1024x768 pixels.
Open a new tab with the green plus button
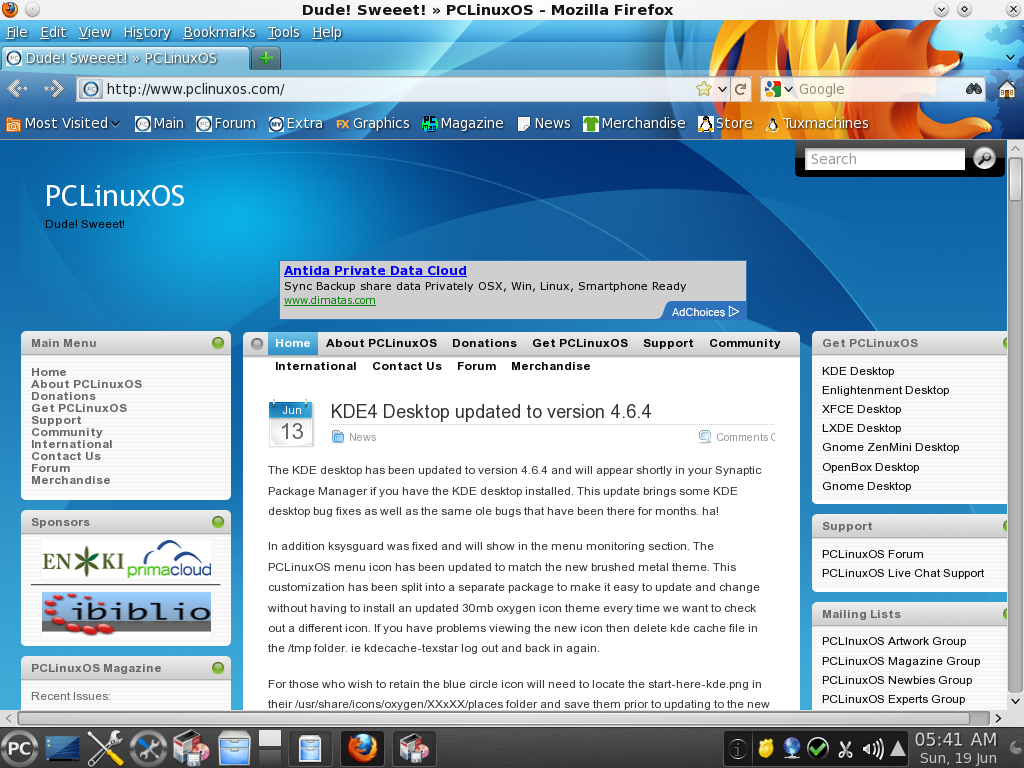266,58
